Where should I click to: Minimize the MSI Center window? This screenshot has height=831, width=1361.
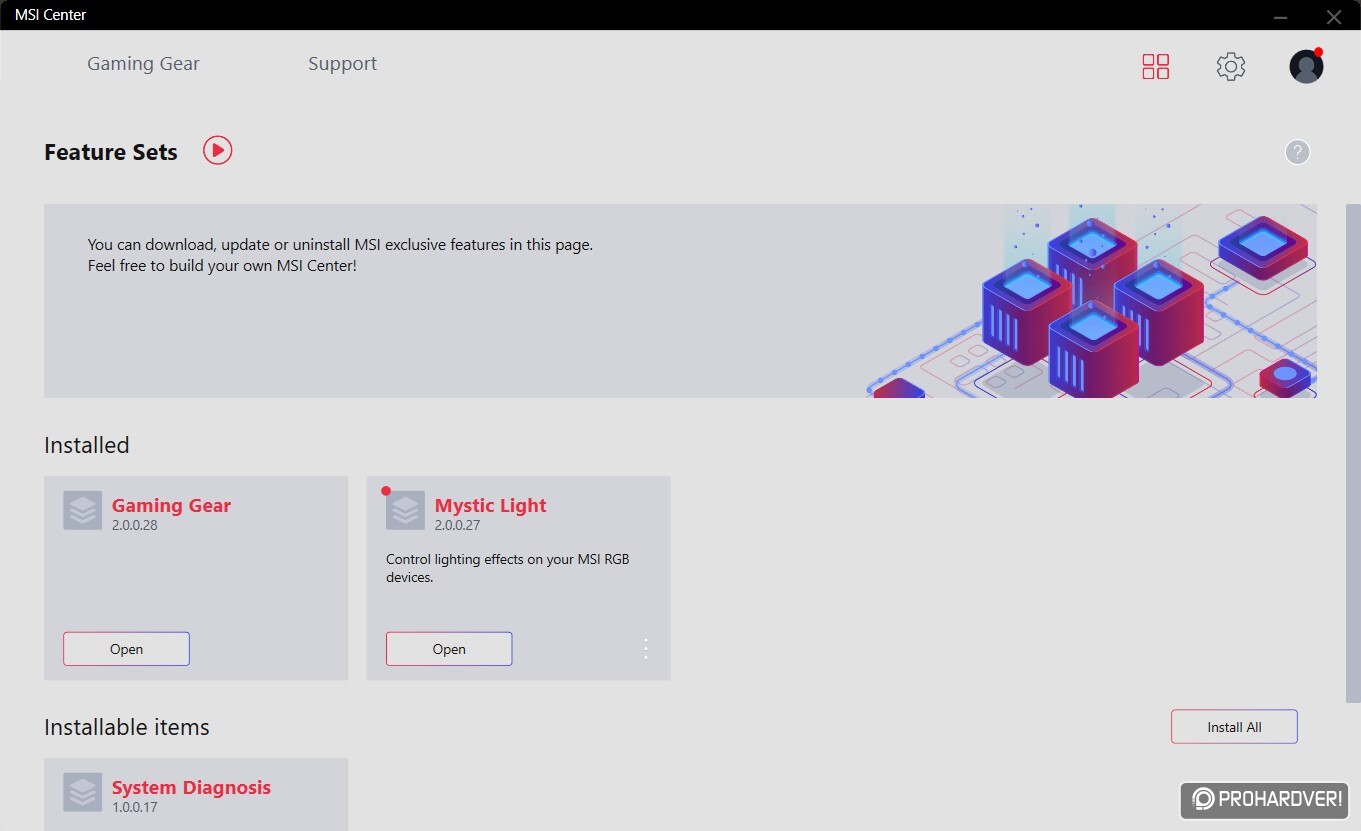[x=1281, y=16]
